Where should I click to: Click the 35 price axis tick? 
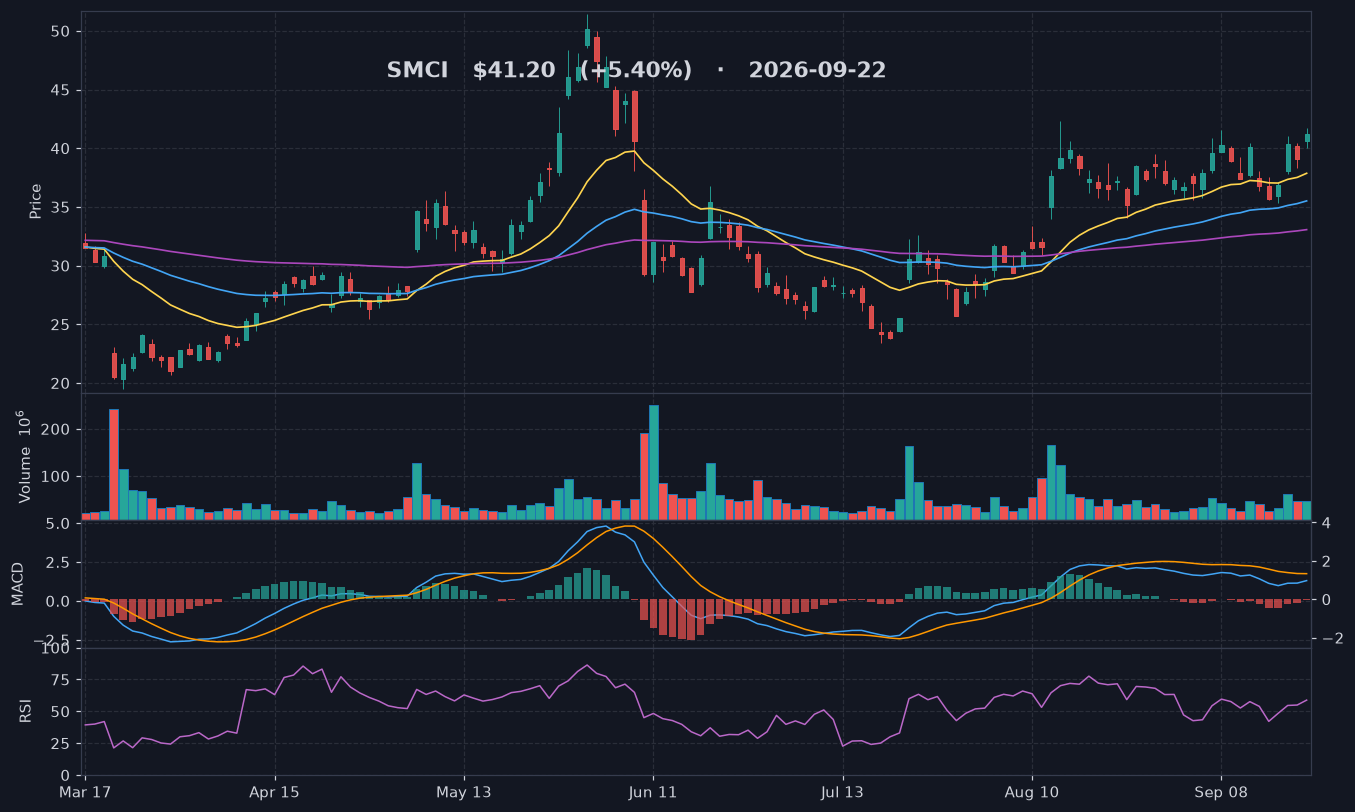[60, 208]
